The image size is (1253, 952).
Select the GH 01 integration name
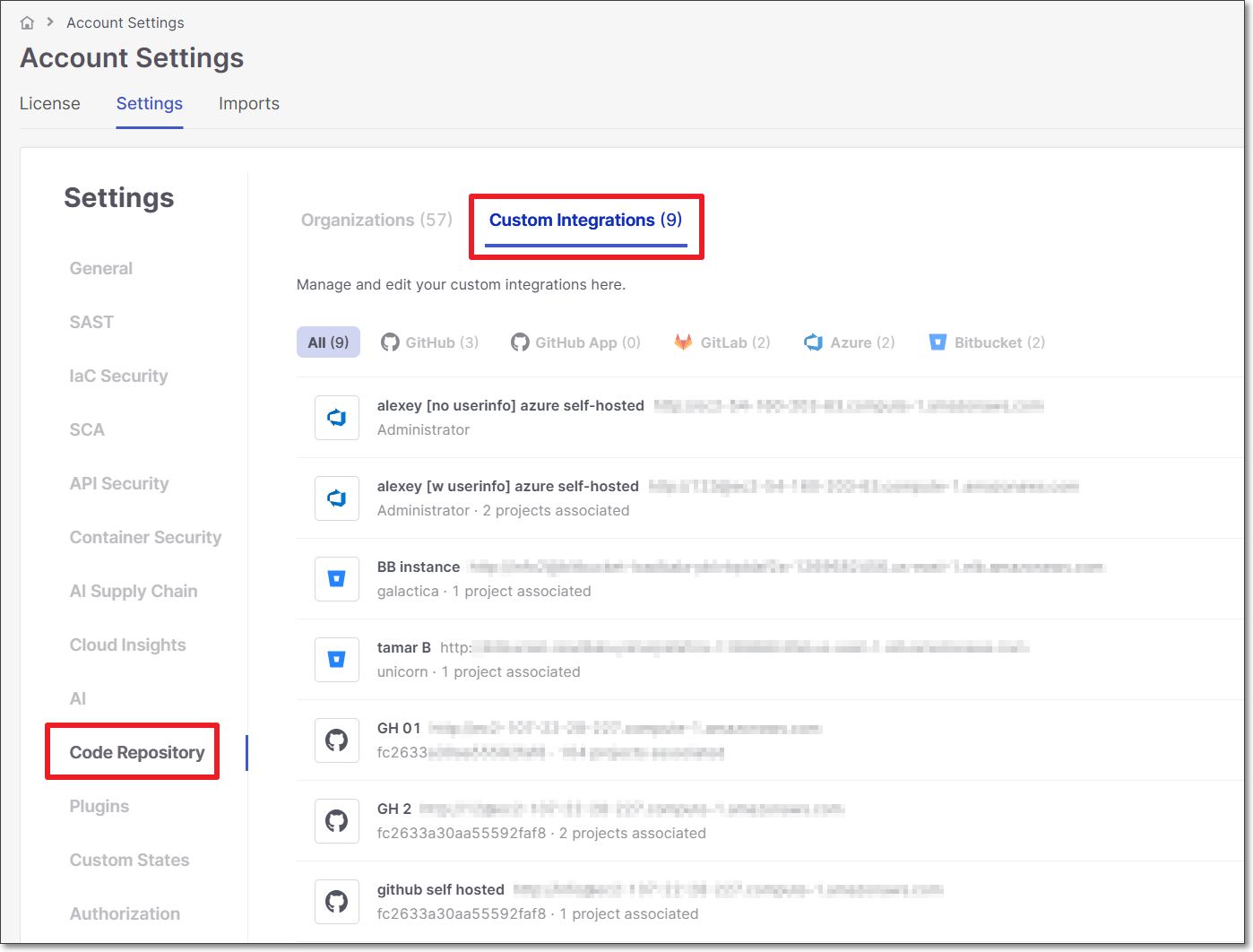[x=399, y=729]
